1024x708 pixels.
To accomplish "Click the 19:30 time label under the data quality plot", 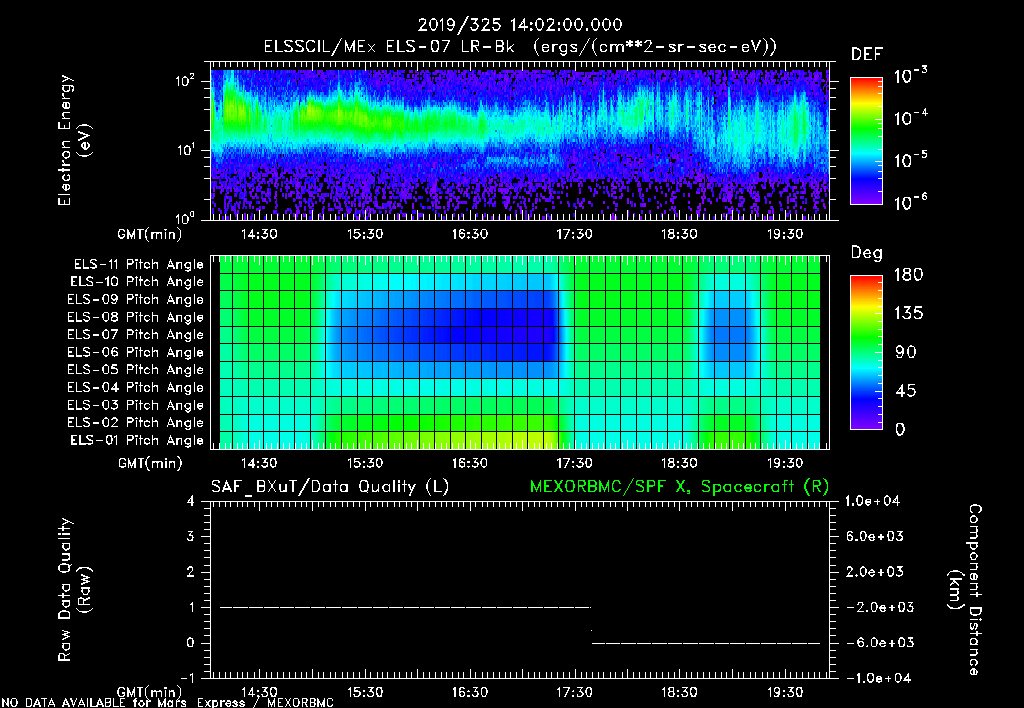I will (784, 692).
